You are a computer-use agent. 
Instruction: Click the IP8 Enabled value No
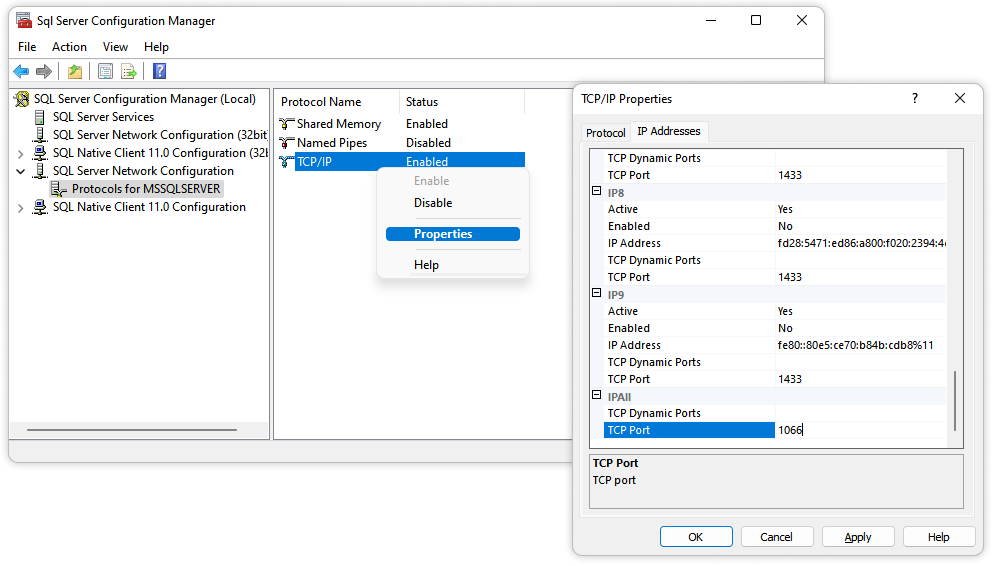point(785,226)
